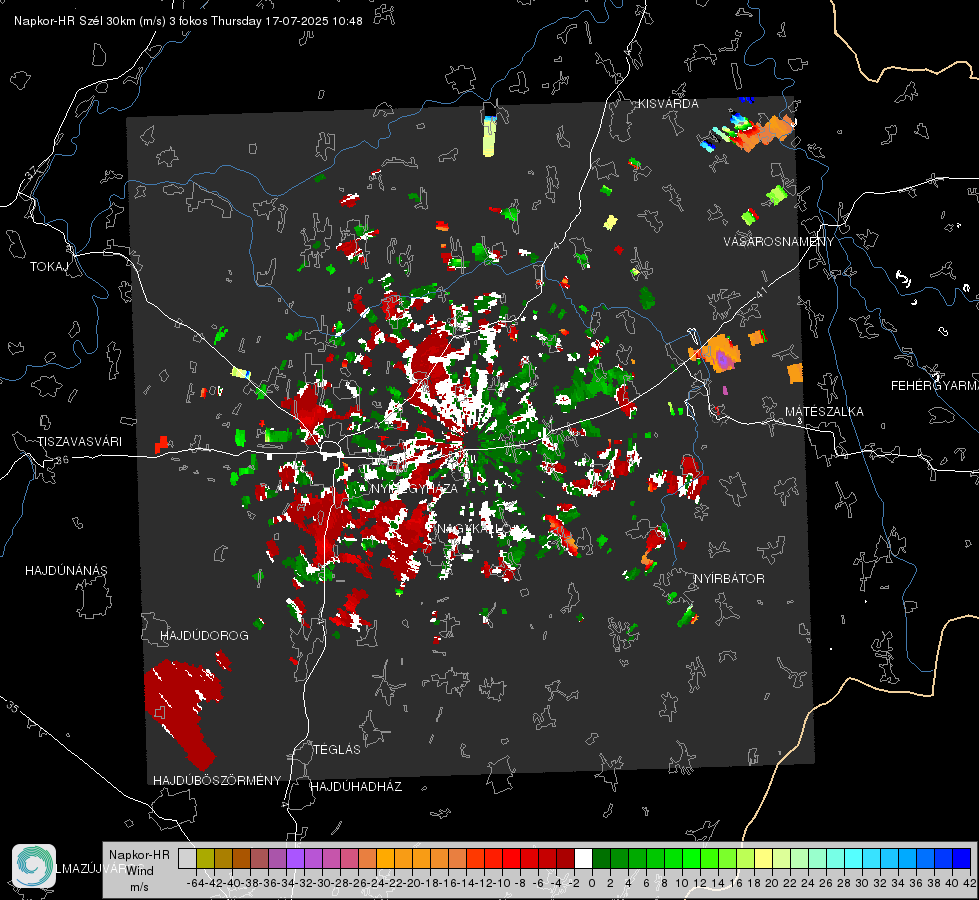The width and height of the screenshot is (979, 900).
Task: Click the white legend swatch between -2 and 0
Action: coord(583,858)
